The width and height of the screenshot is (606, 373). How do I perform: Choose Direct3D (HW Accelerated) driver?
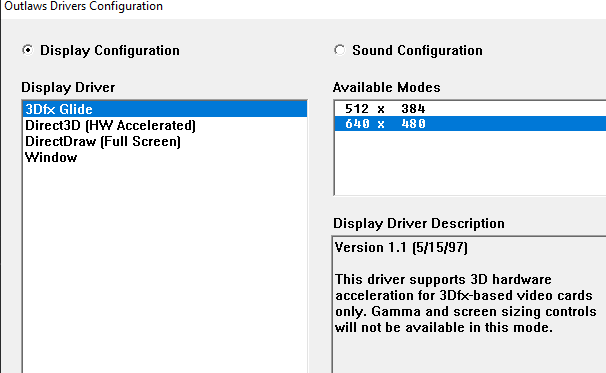click(165, 125)
